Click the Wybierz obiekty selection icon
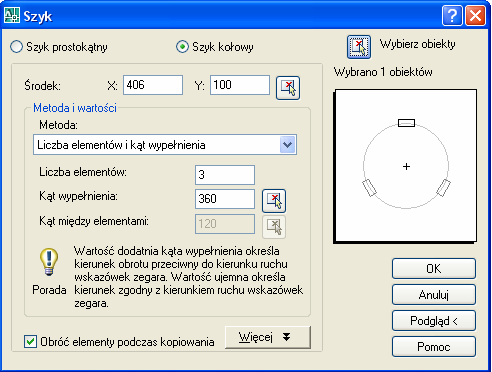Viewport: 492px width, 372px height. (x=359, y=47)
